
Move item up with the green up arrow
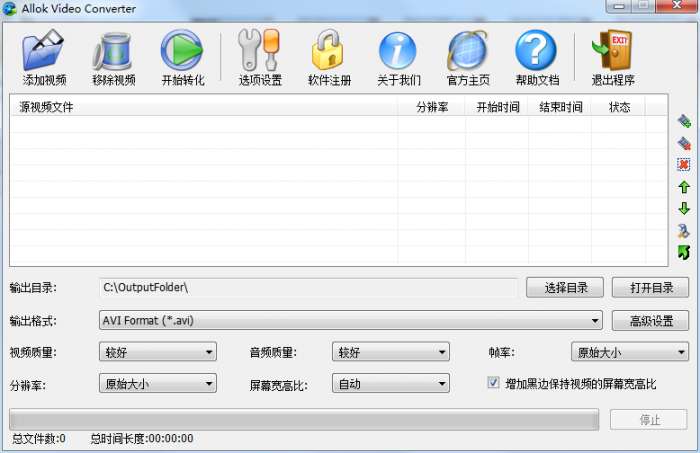[684, 187]
